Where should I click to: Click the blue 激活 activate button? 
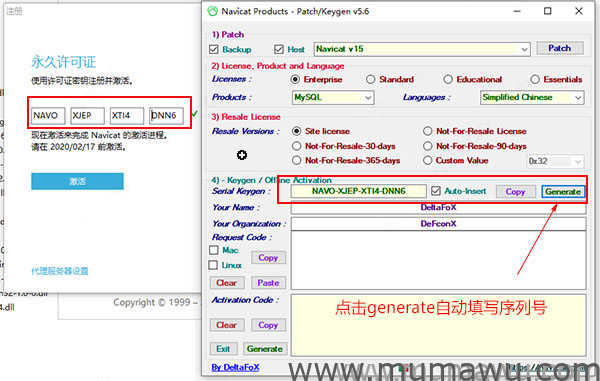tap(77, 181)
